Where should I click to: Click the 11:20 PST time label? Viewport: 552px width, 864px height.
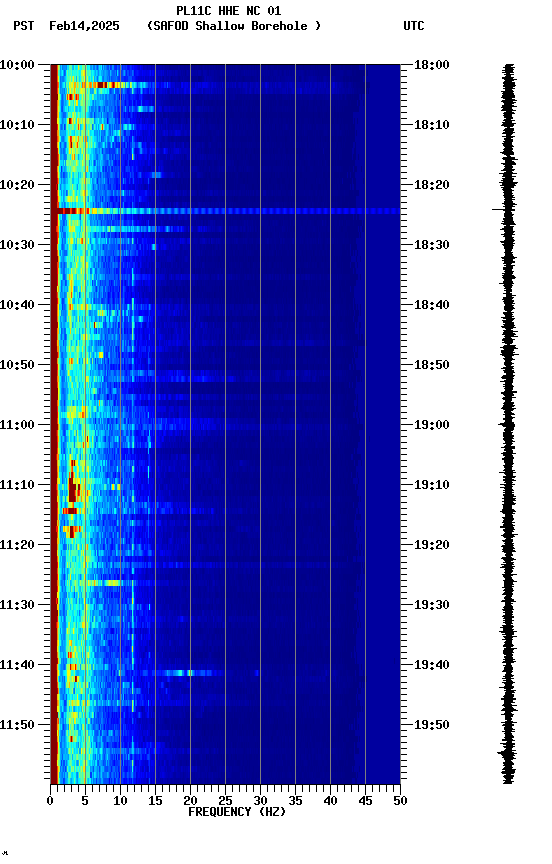click(x=17, y=546)
